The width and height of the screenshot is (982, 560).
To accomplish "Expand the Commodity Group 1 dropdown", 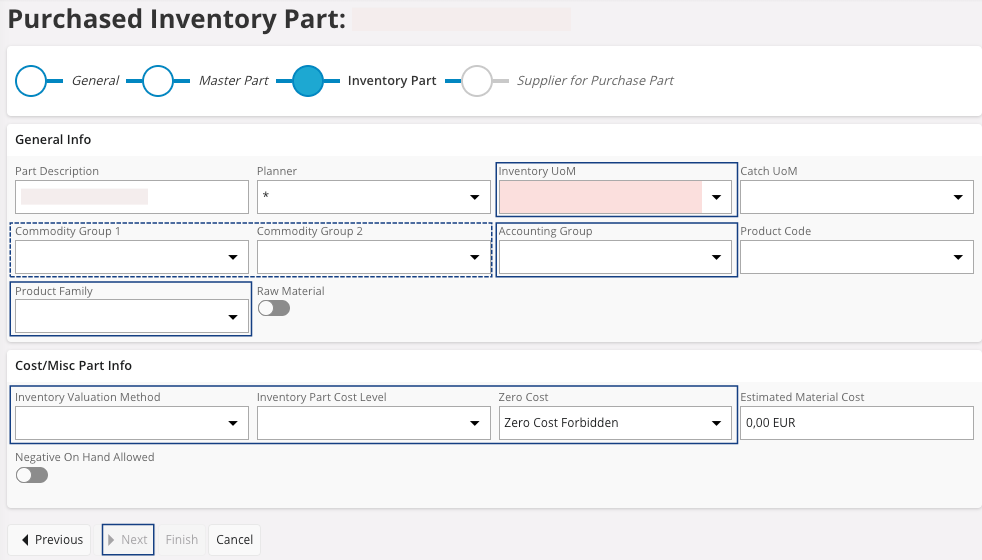I will pyautogui.click(x=233, y=258).
